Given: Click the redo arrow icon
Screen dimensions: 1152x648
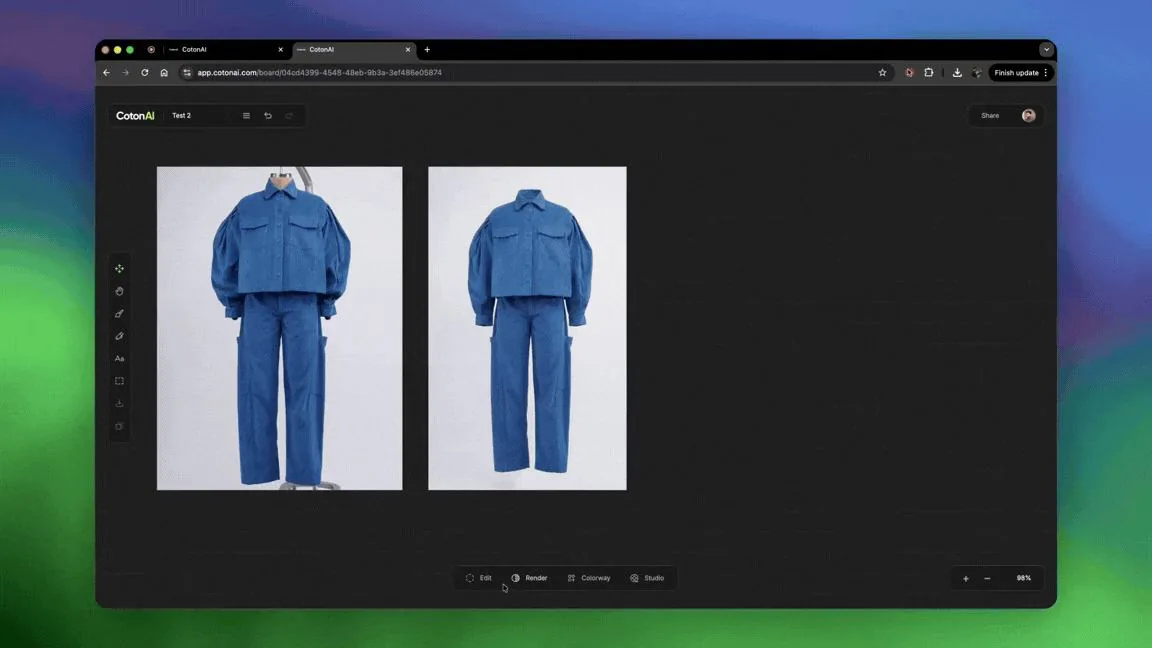Looking at the screenshot, I should click(x=289, y=115).
